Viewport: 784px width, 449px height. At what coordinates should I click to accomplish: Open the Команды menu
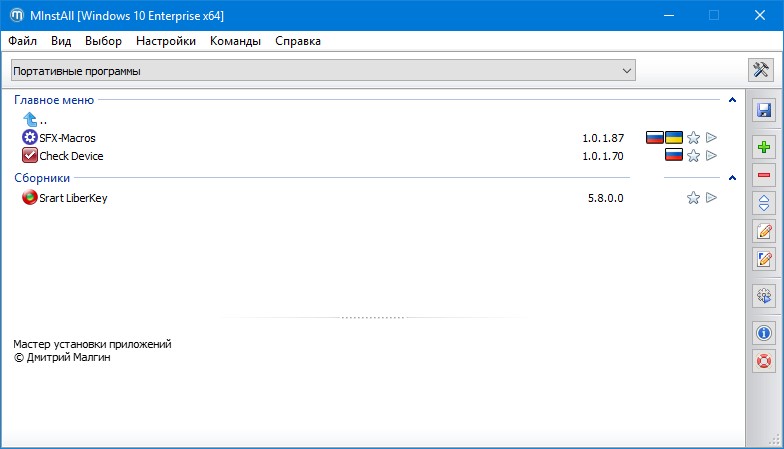tap(236, 41)
